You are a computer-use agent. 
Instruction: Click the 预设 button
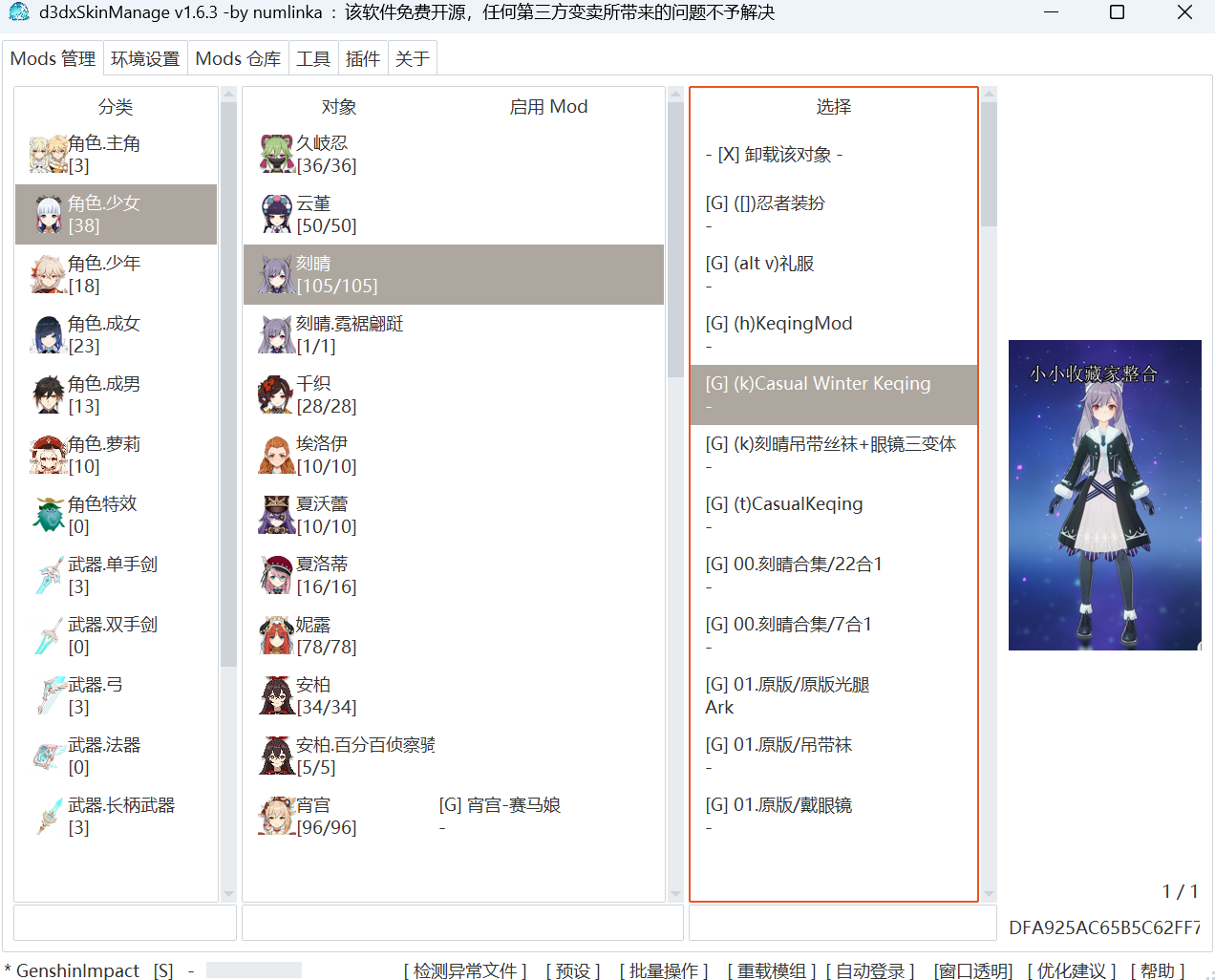pos(573,970)
